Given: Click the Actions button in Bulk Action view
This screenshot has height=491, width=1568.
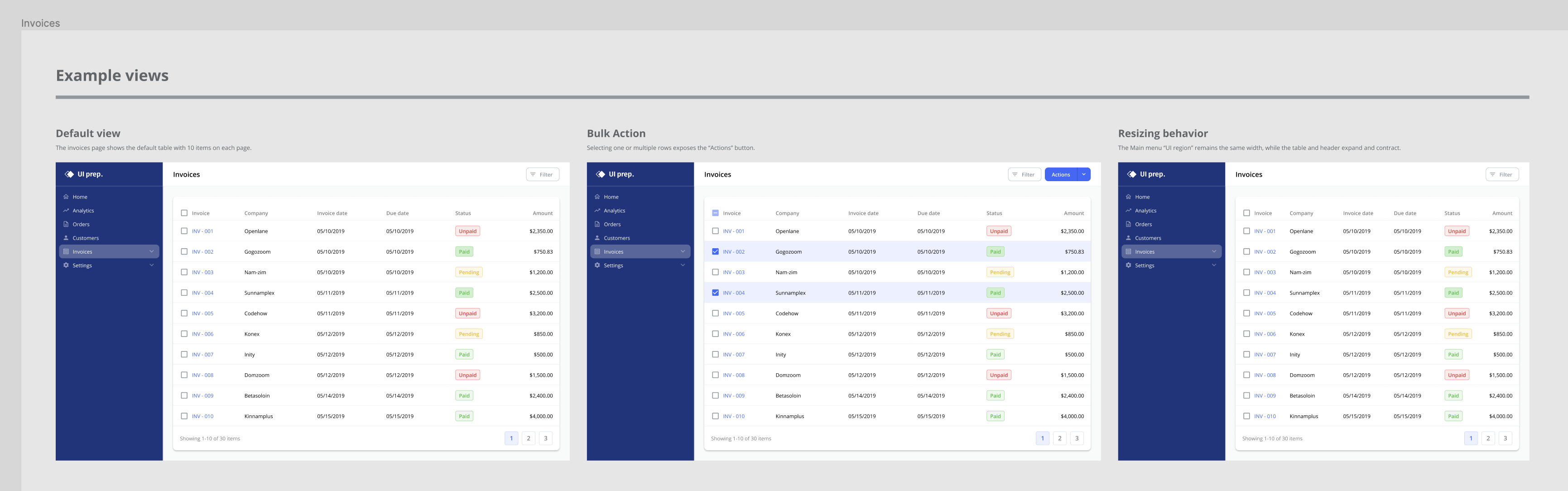Looking at the screenshot, I should click(1062, 174).
